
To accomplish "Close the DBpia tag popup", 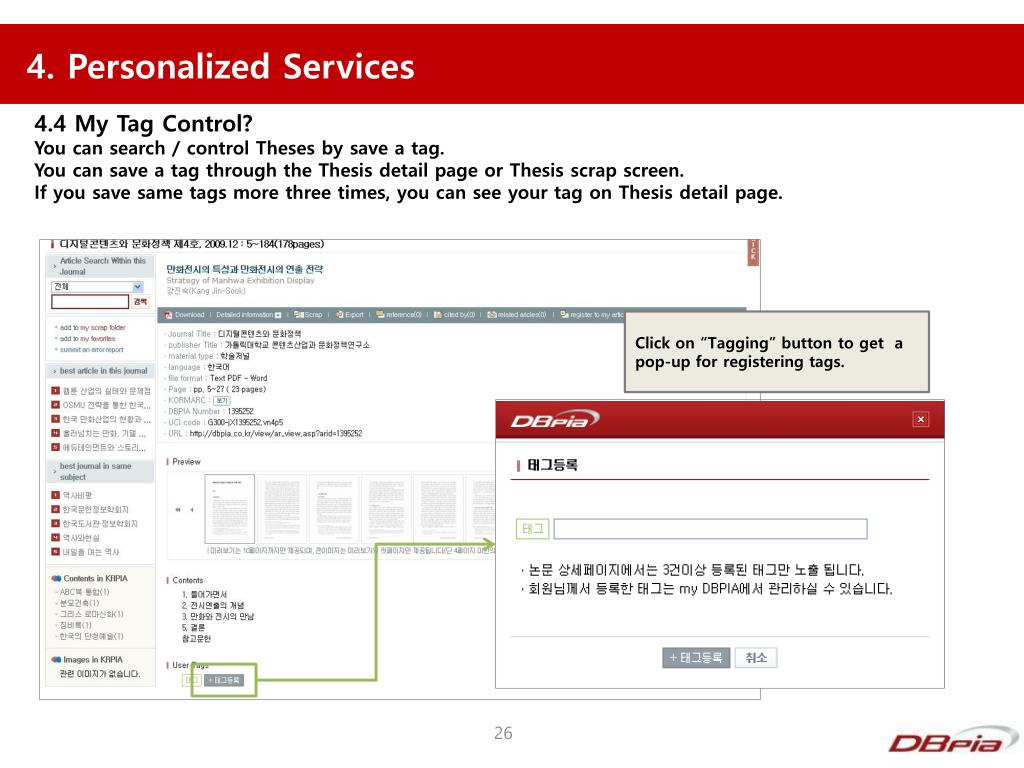I will tap(920, 419).
